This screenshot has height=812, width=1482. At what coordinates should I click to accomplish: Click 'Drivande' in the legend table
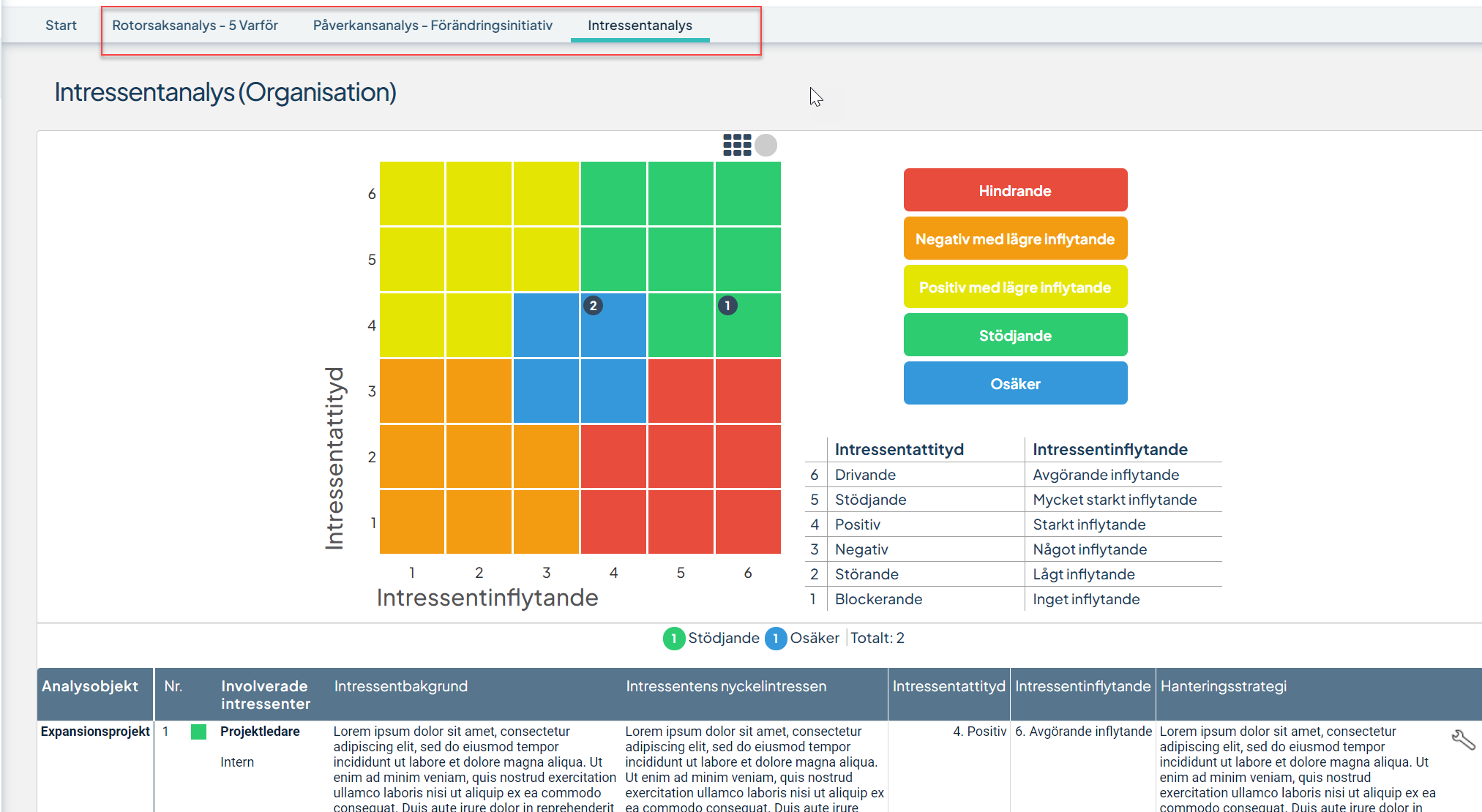tap(865, 475)
